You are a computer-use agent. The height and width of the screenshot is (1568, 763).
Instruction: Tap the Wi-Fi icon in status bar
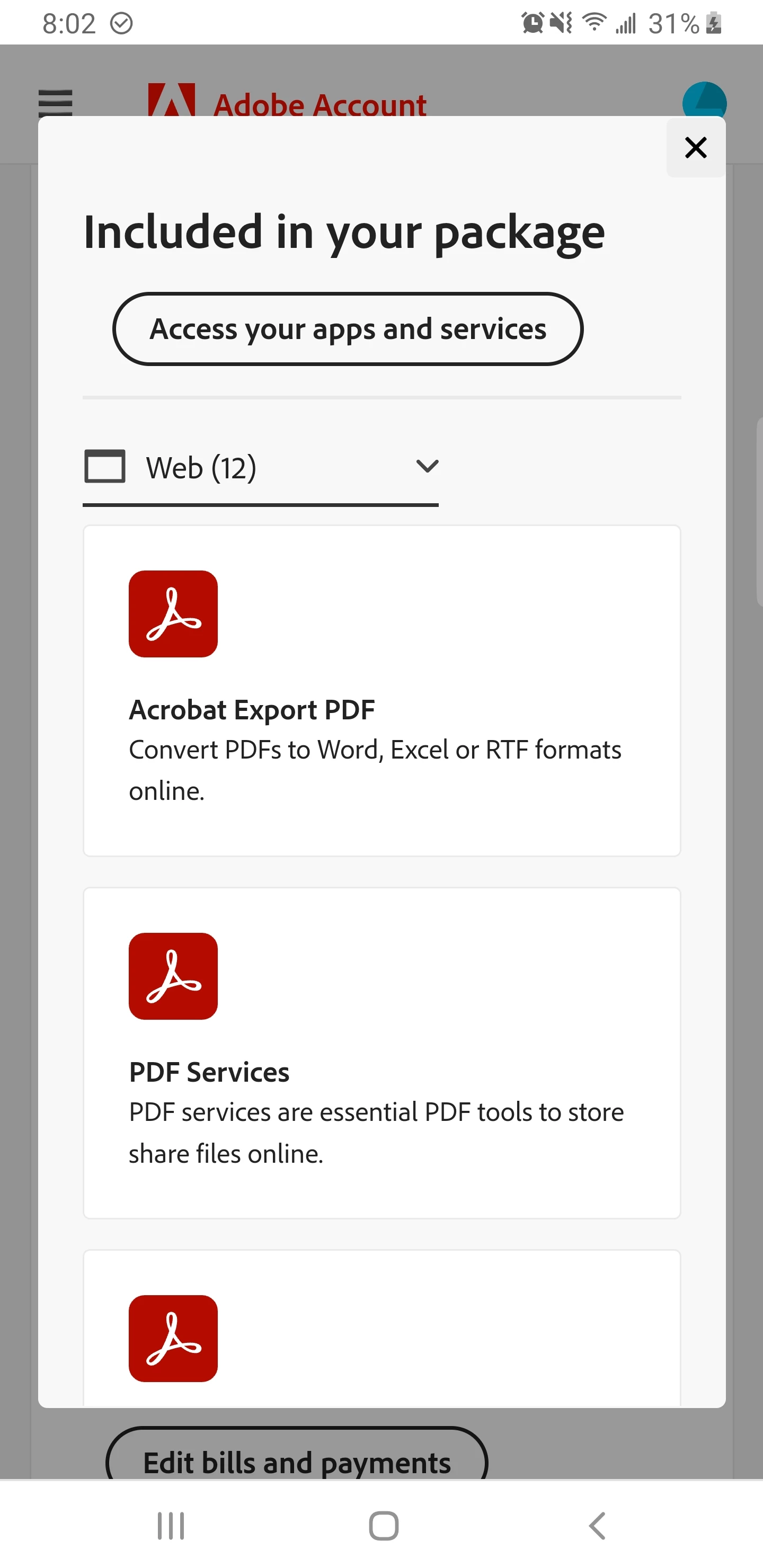click(594, 23)
